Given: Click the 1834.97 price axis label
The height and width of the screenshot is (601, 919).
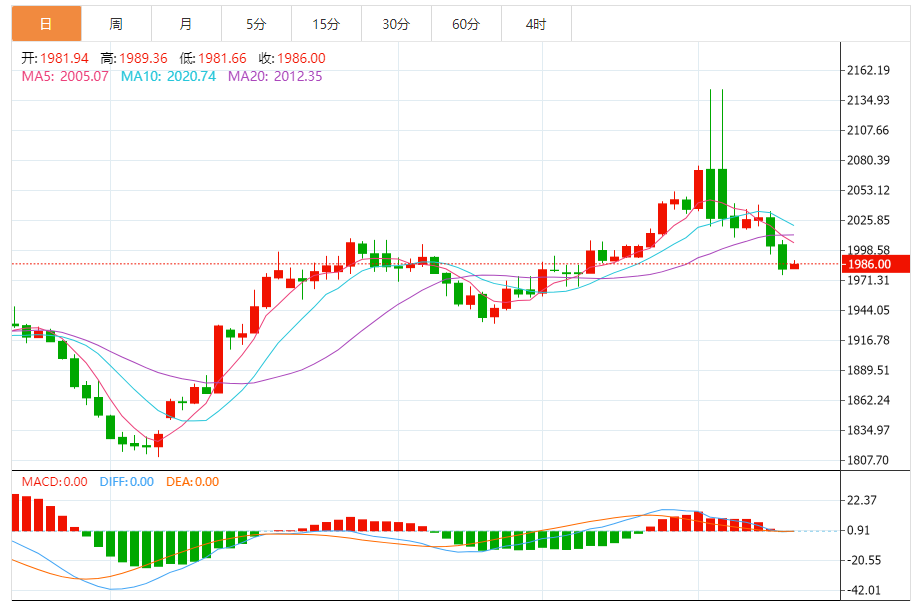Looking at the screenshot, I should coord(868,430).
